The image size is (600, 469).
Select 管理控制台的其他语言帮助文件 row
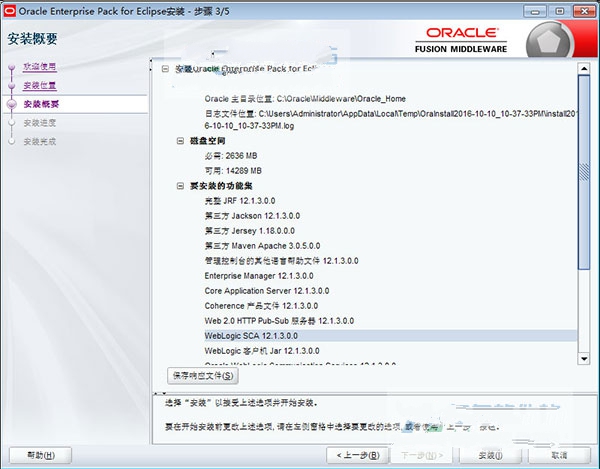pyautogui.click(x=281, y=261)
